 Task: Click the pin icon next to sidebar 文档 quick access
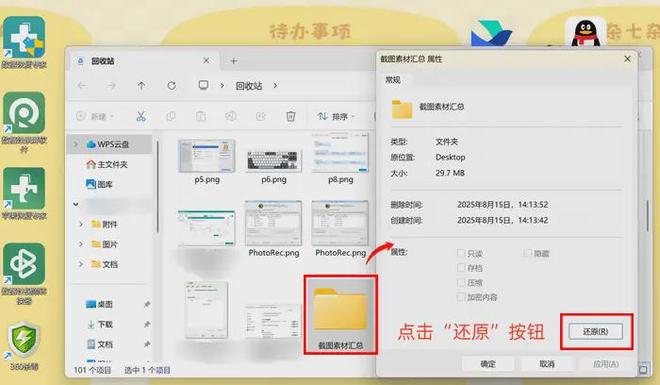[146, 345]
